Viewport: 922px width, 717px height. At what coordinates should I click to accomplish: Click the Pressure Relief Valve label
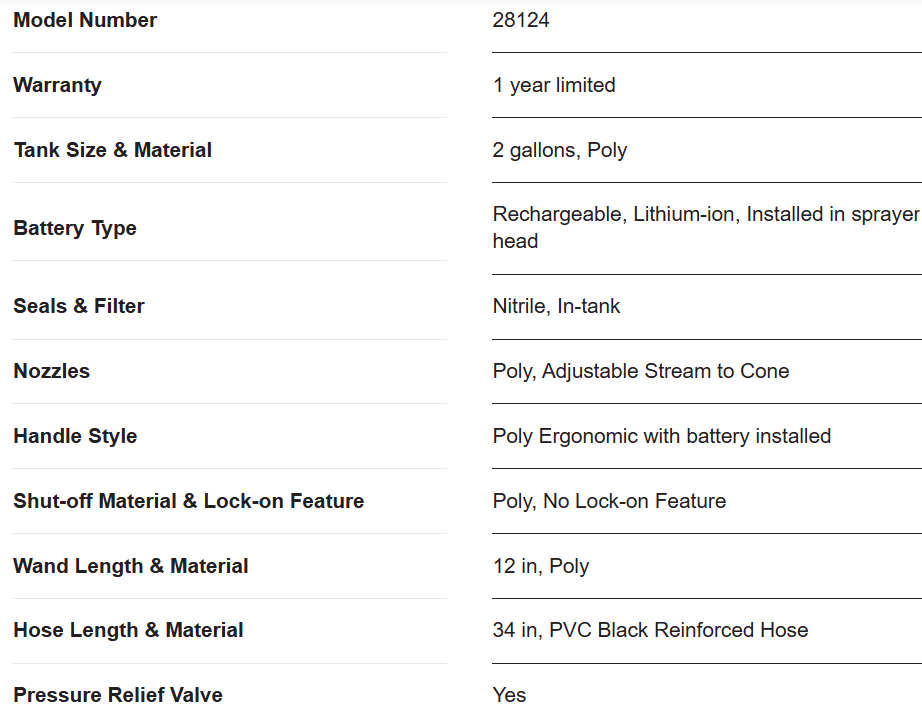(x=118, y=695)
